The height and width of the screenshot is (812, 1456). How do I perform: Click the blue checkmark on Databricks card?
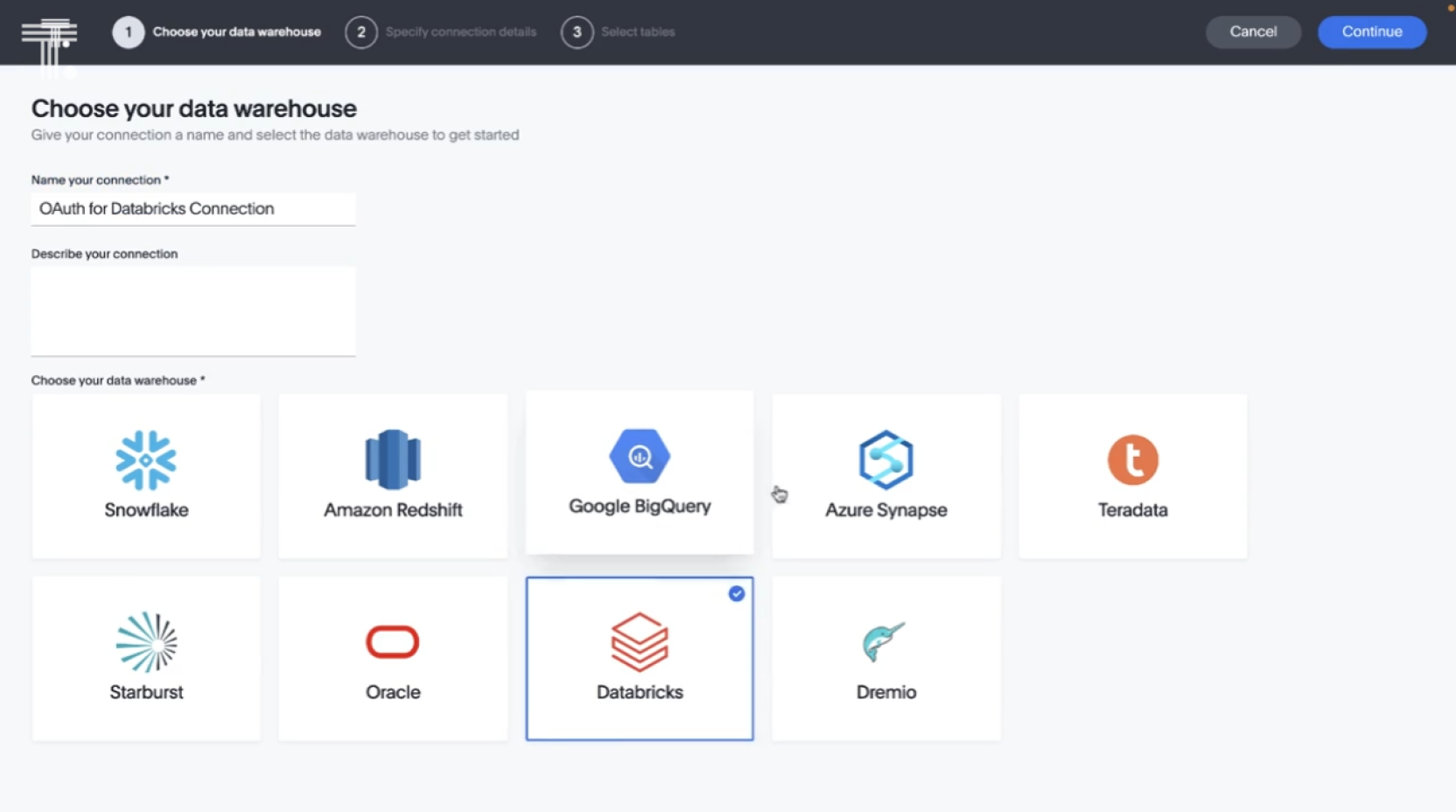tap(737, 593)
